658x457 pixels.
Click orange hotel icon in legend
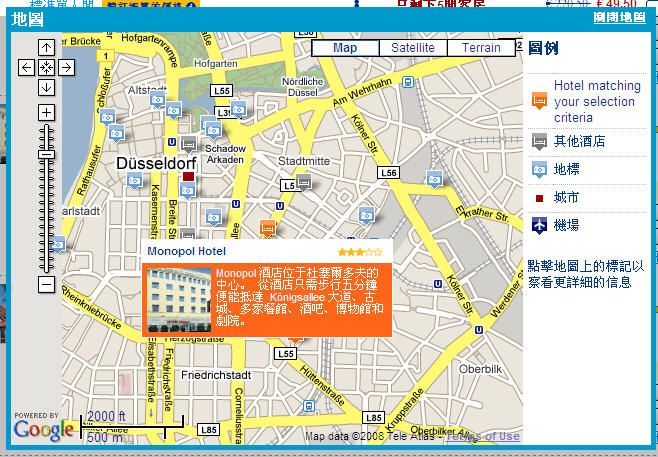(x=539, y=101)
